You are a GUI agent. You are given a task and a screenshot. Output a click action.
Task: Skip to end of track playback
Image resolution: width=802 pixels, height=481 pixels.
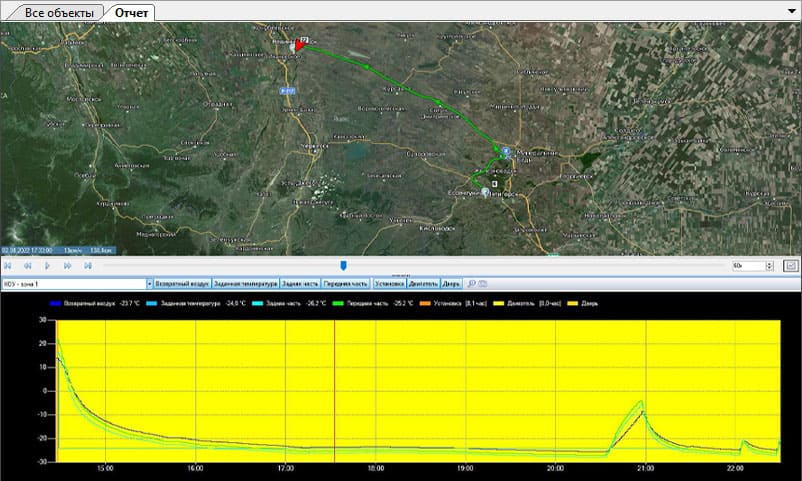coord(88,266)
